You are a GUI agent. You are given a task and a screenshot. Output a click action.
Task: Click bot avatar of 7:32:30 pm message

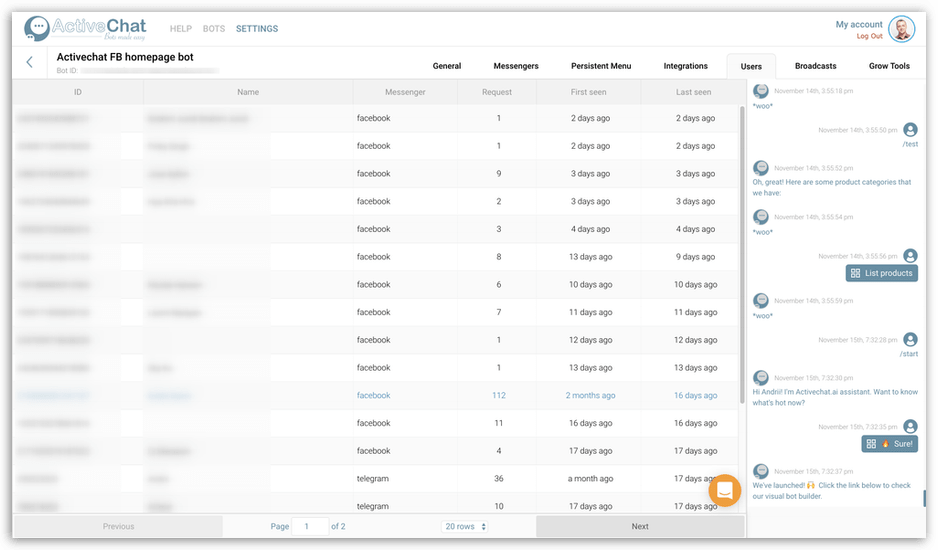(x=761, y=378)
